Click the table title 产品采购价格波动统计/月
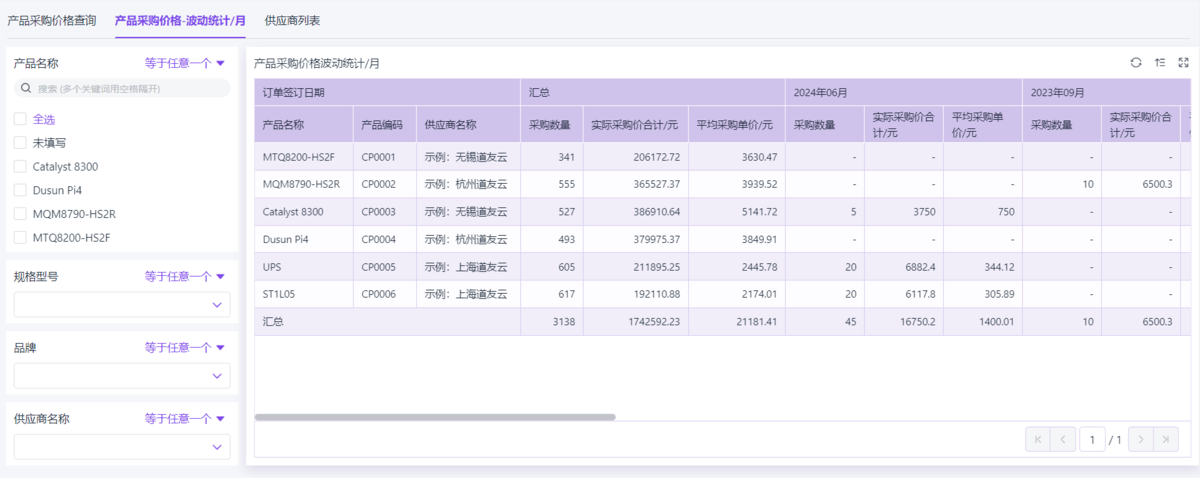The width and height of the screenshot is (1200, 478). (x=317, y=63)
